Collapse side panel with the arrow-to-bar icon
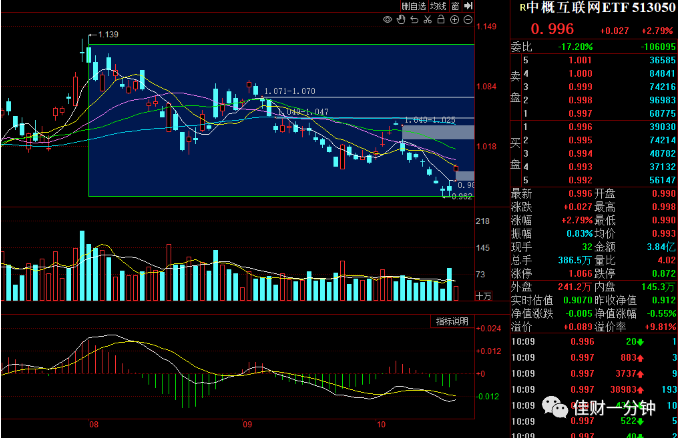679x438 pixels. 468,6
